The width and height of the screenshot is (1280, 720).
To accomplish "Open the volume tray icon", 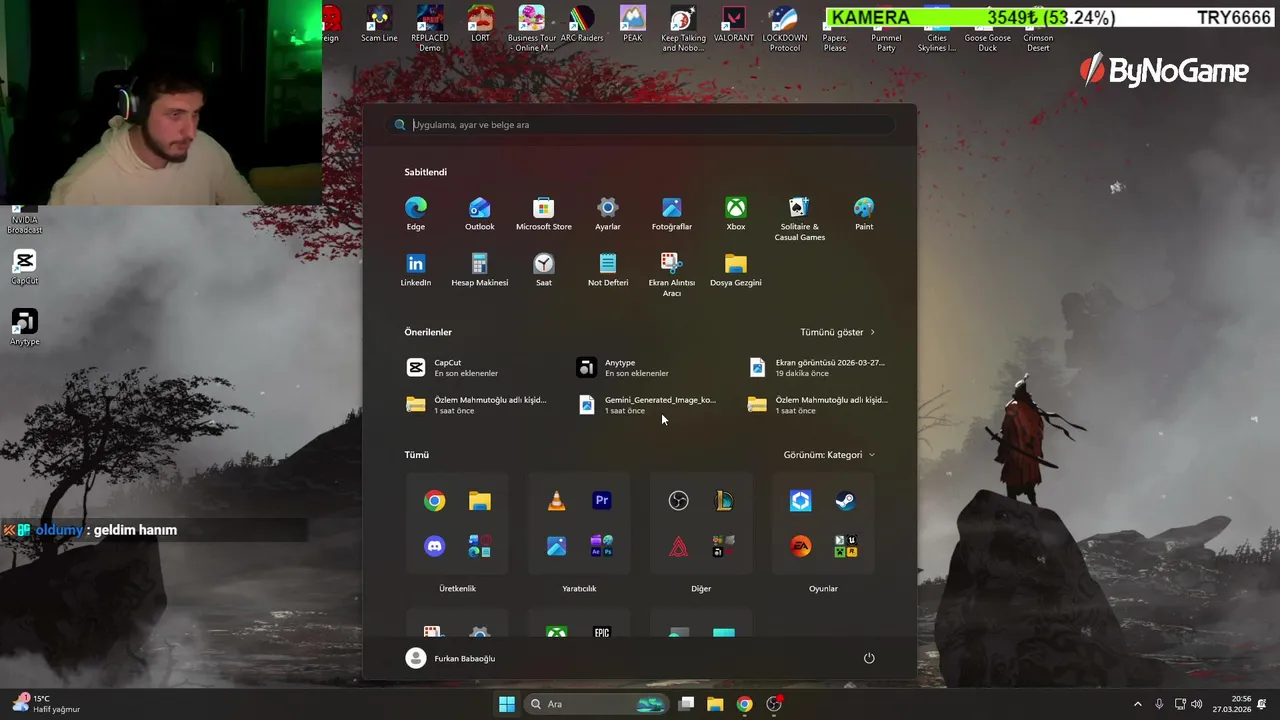I will click(1196, 704).
